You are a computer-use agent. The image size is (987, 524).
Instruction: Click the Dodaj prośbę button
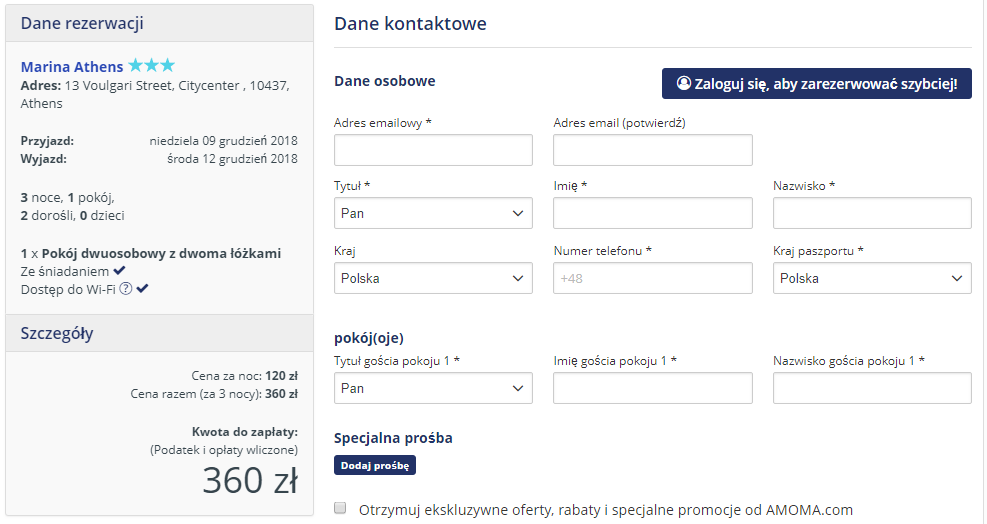coord(375,465)
